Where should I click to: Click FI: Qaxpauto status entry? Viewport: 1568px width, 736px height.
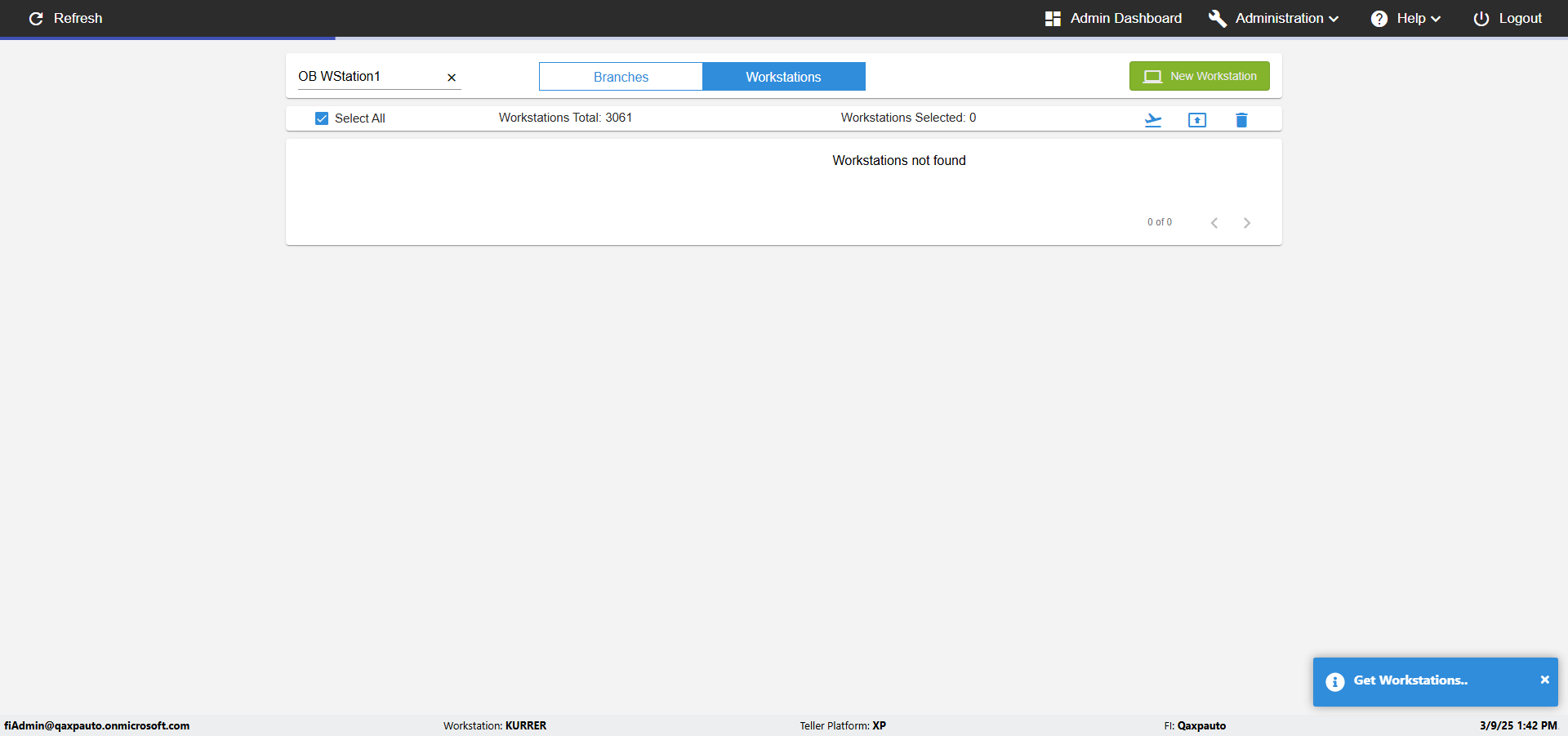(1195, 725)
